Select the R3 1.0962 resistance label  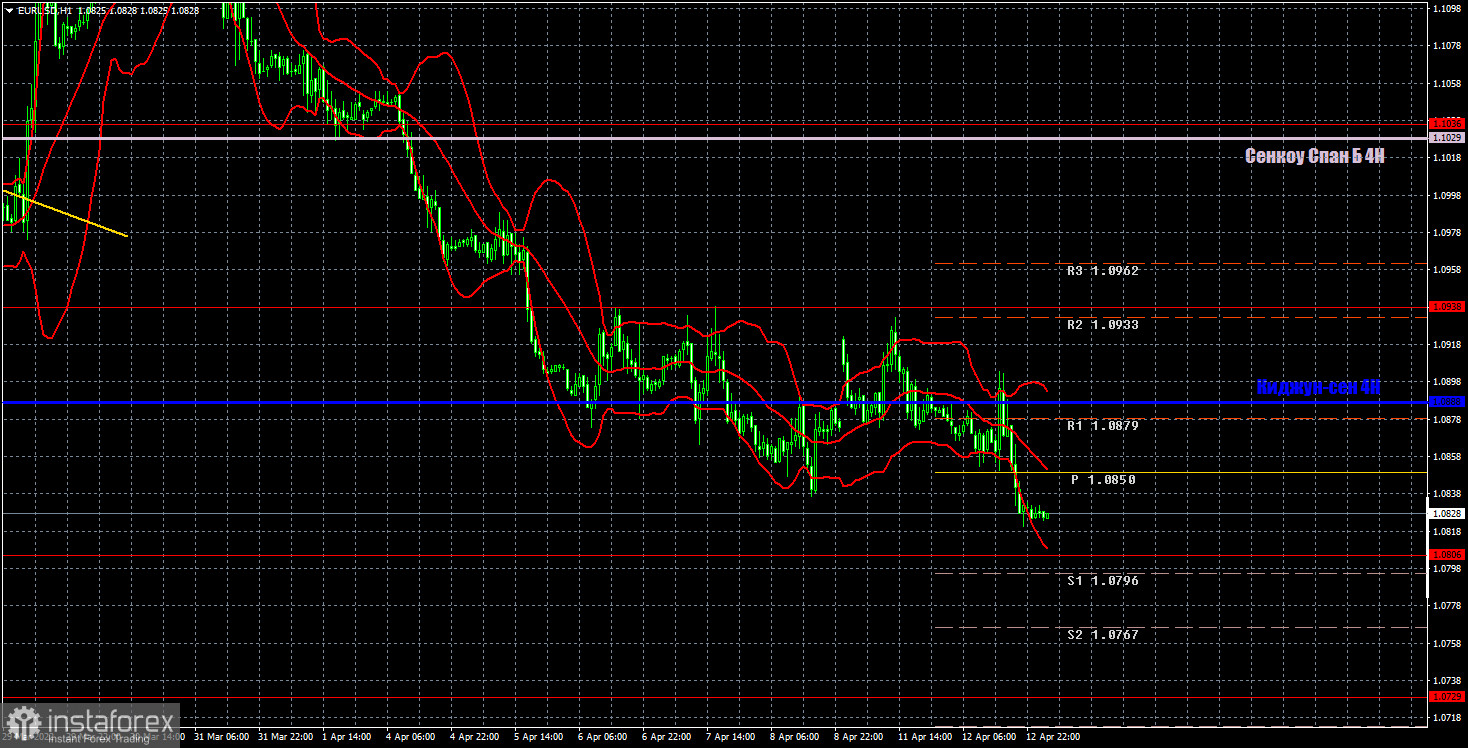coord(1103,271)
